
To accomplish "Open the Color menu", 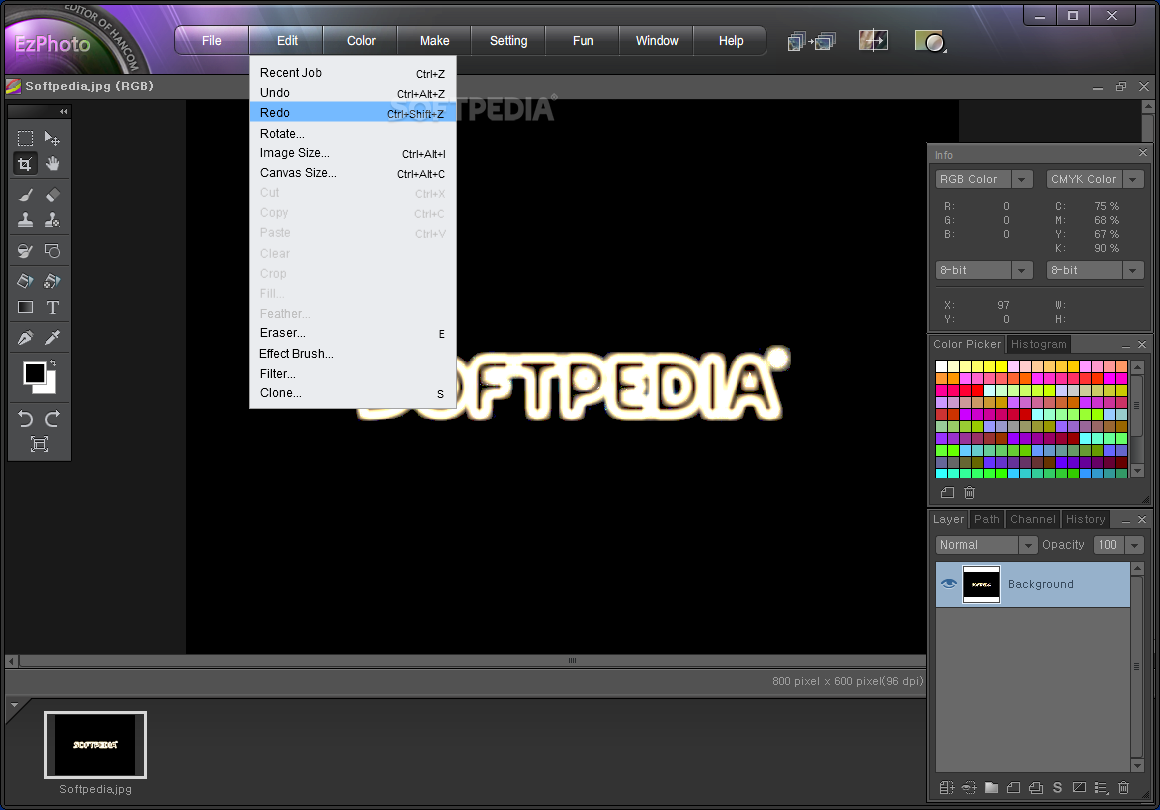I will click(x=361, y=41).
